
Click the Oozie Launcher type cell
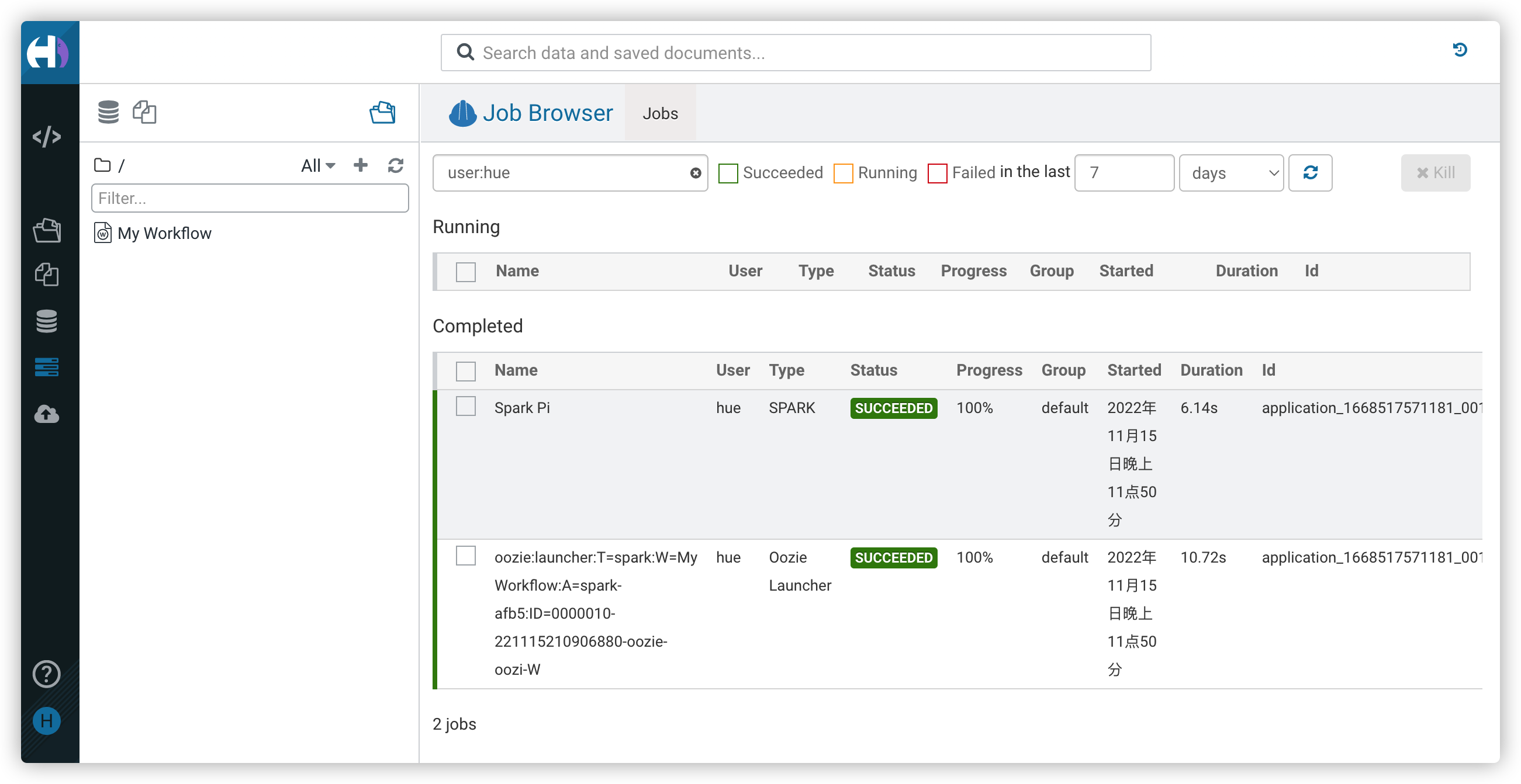[800, 571]
